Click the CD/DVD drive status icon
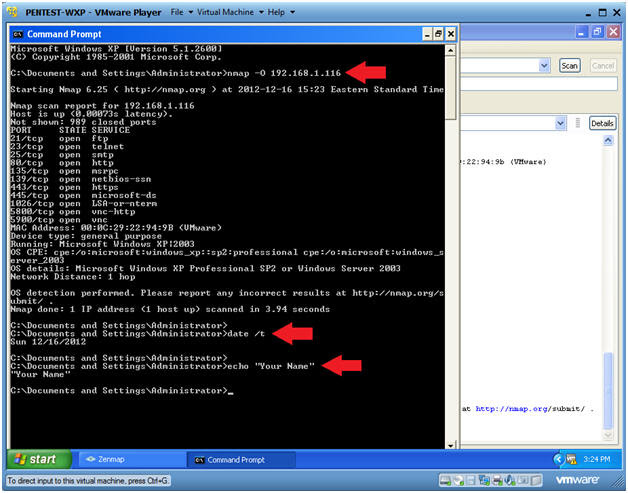Screen dimensions: 628x493 (x=458, y=479)
